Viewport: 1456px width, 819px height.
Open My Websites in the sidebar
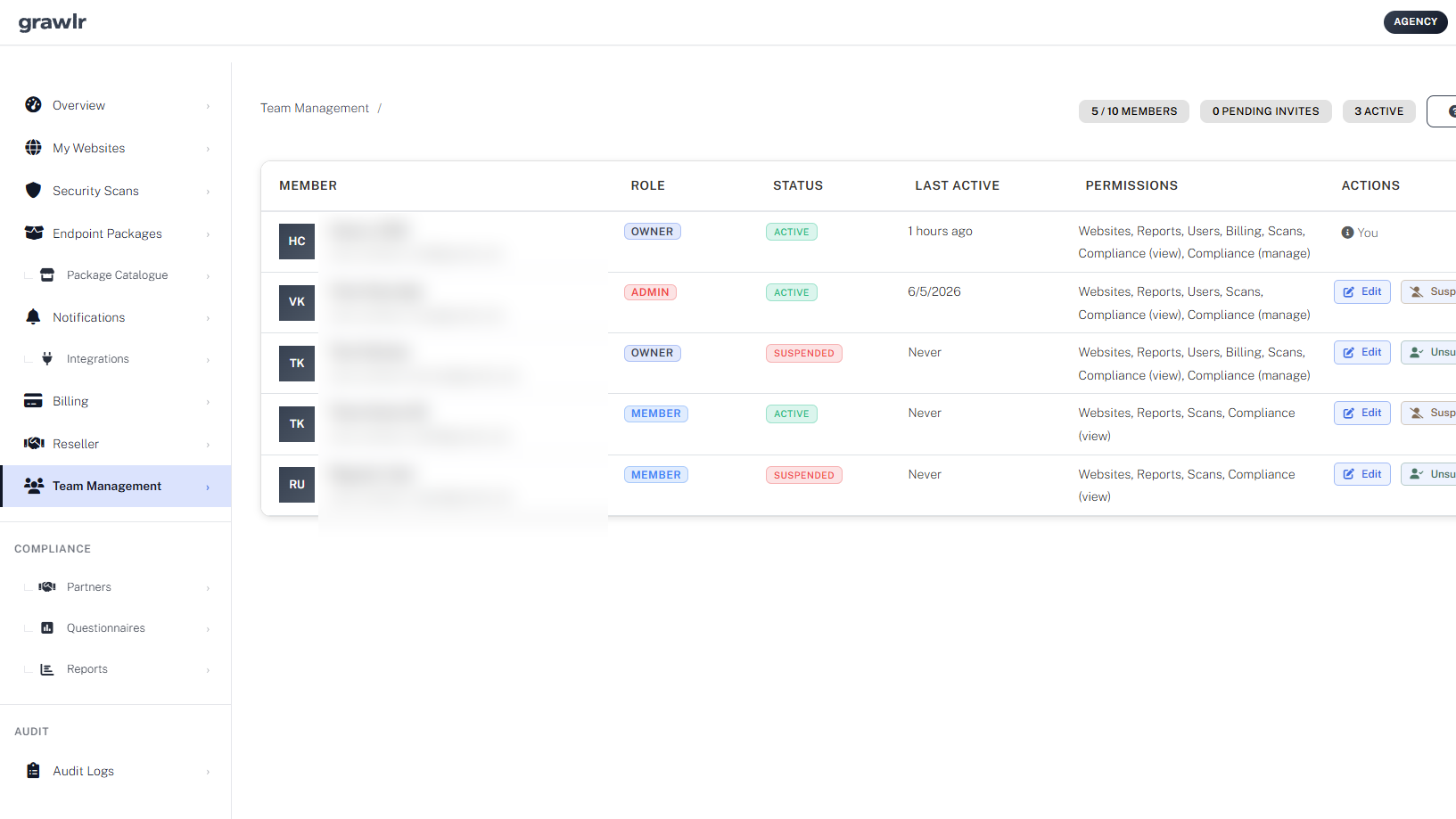tap(116, 148)
